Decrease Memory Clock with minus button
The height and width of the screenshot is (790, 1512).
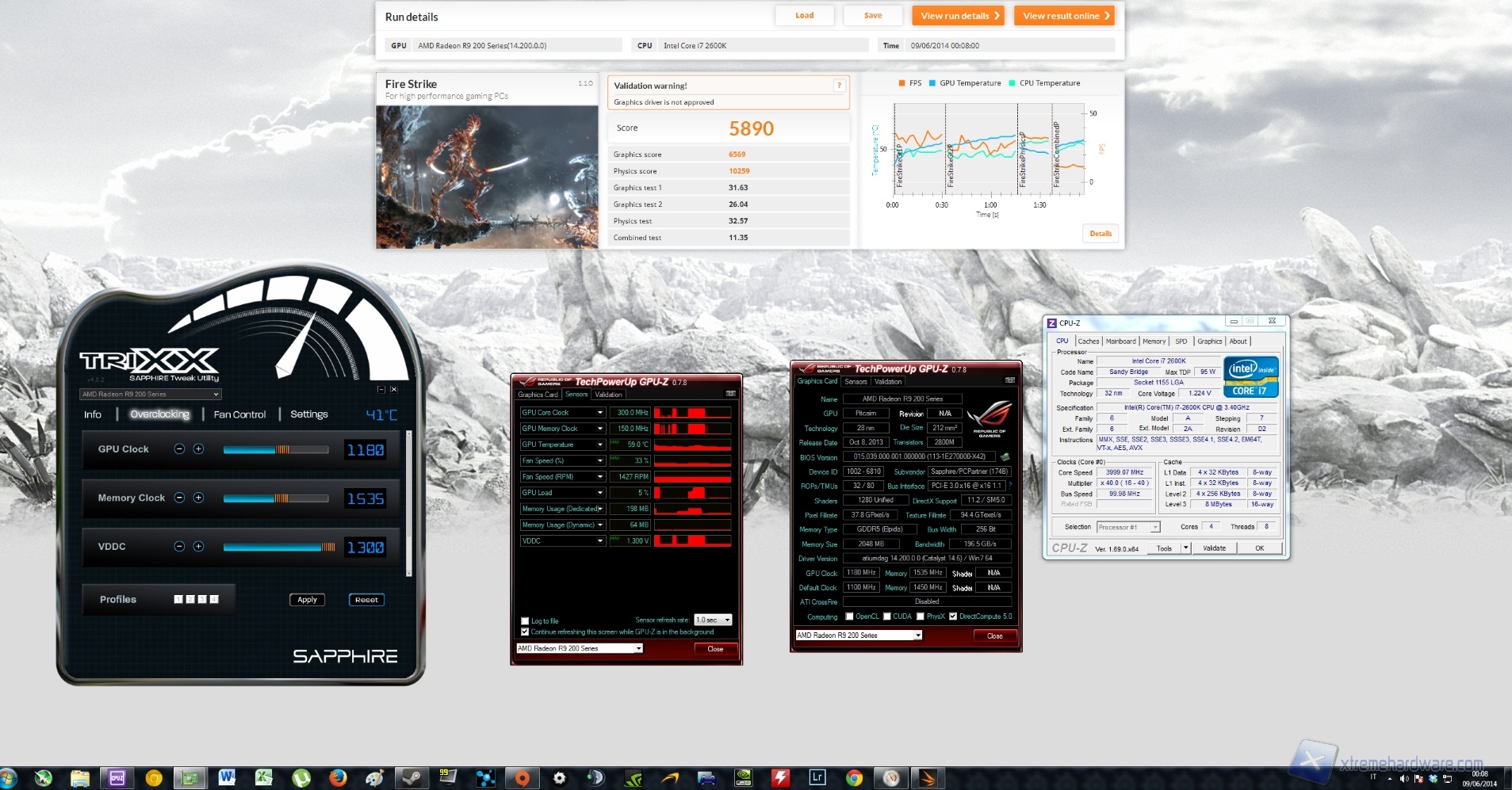coord(179,498)
